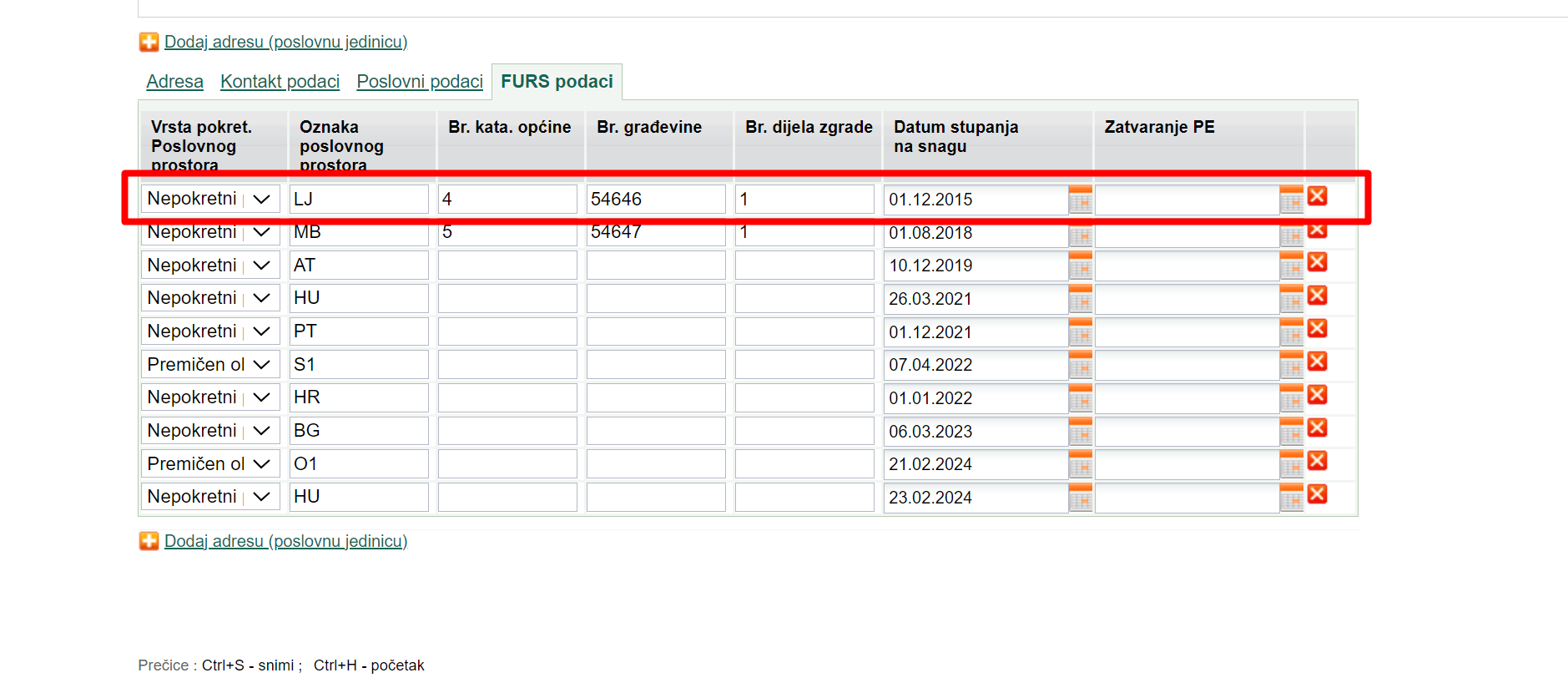Open type dropdown in row dated 26.03.2021
1568x688 pixels.
click(210, 298)
